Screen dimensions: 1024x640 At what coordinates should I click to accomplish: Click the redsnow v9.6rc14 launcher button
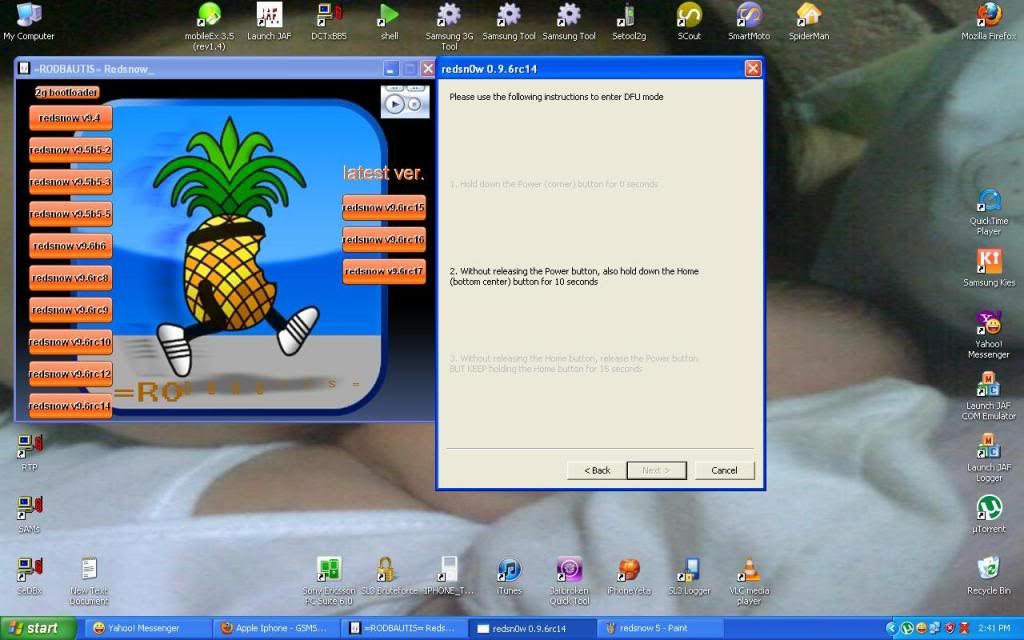(70, 406)
